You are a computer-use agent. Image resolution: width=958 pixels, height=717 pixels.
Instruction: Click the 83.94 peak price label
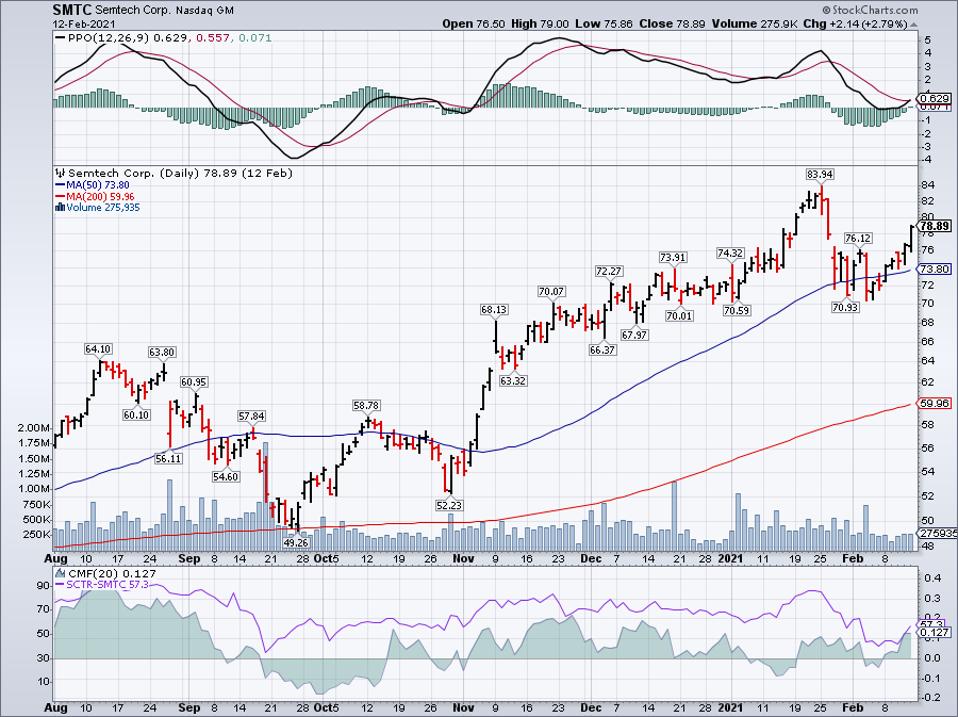tap(819, 175)
